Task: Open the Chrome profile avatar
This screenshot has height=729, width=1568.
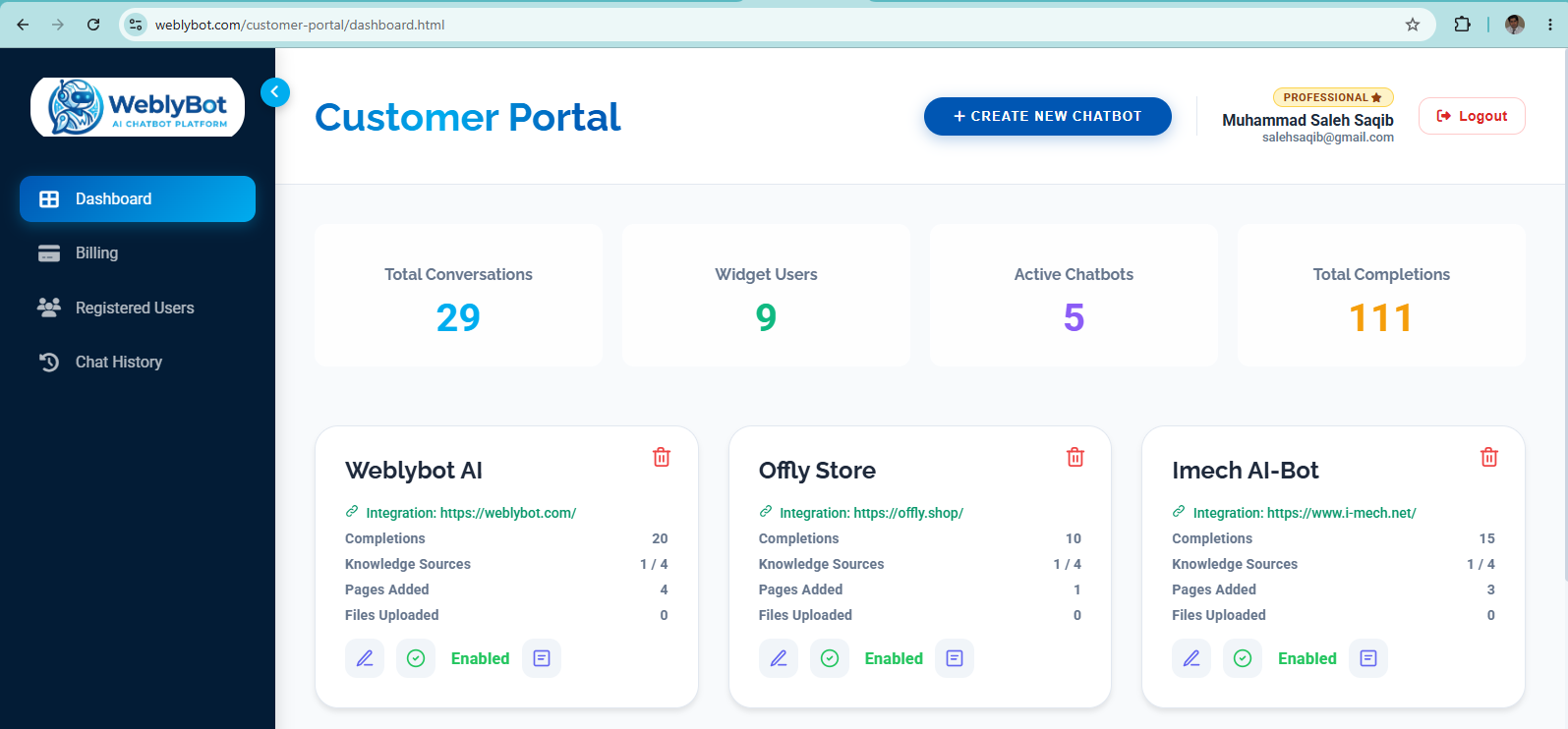Action: point(1515,25)
